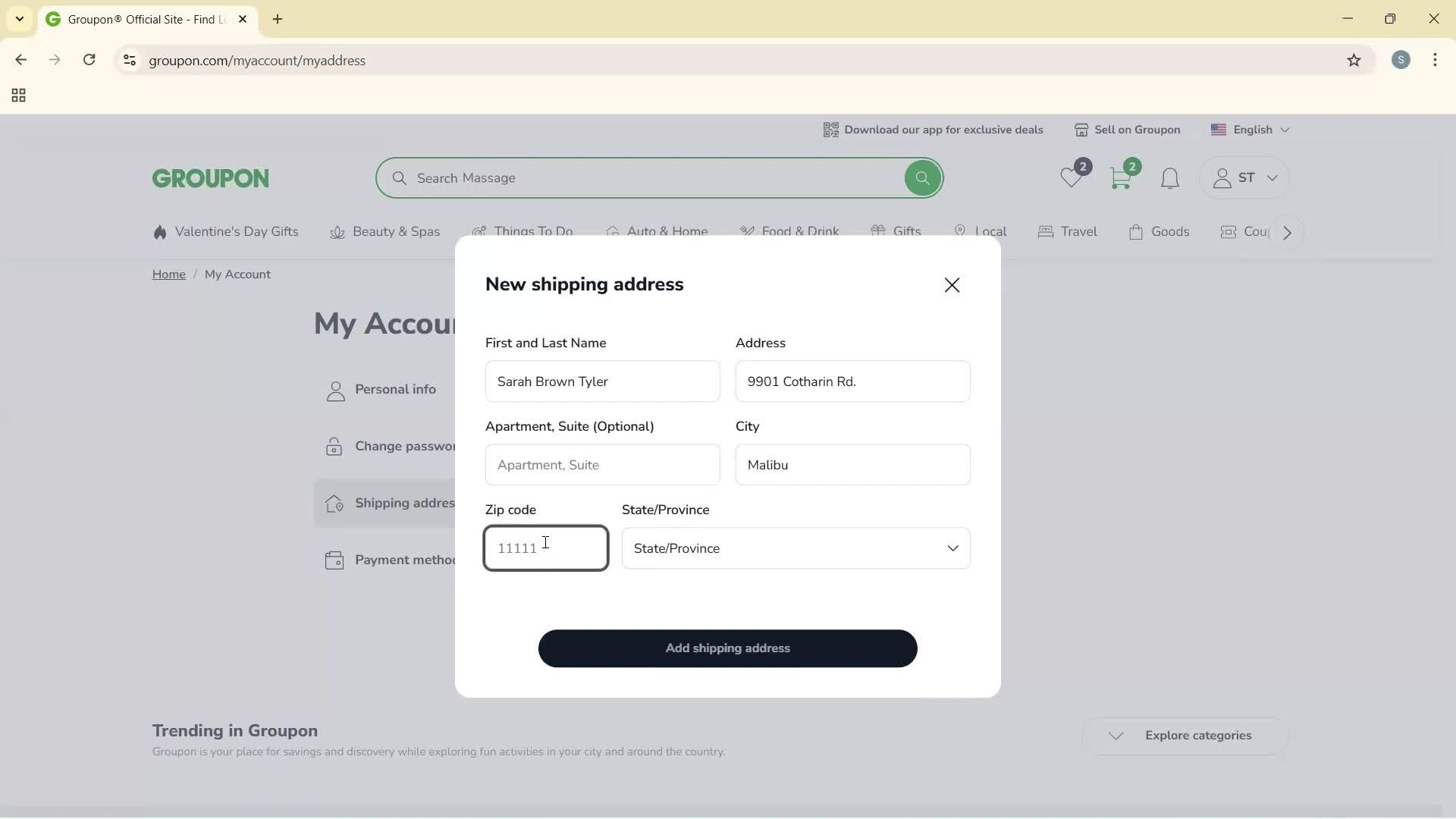Open the Travel category icon

pos(1045,231)
